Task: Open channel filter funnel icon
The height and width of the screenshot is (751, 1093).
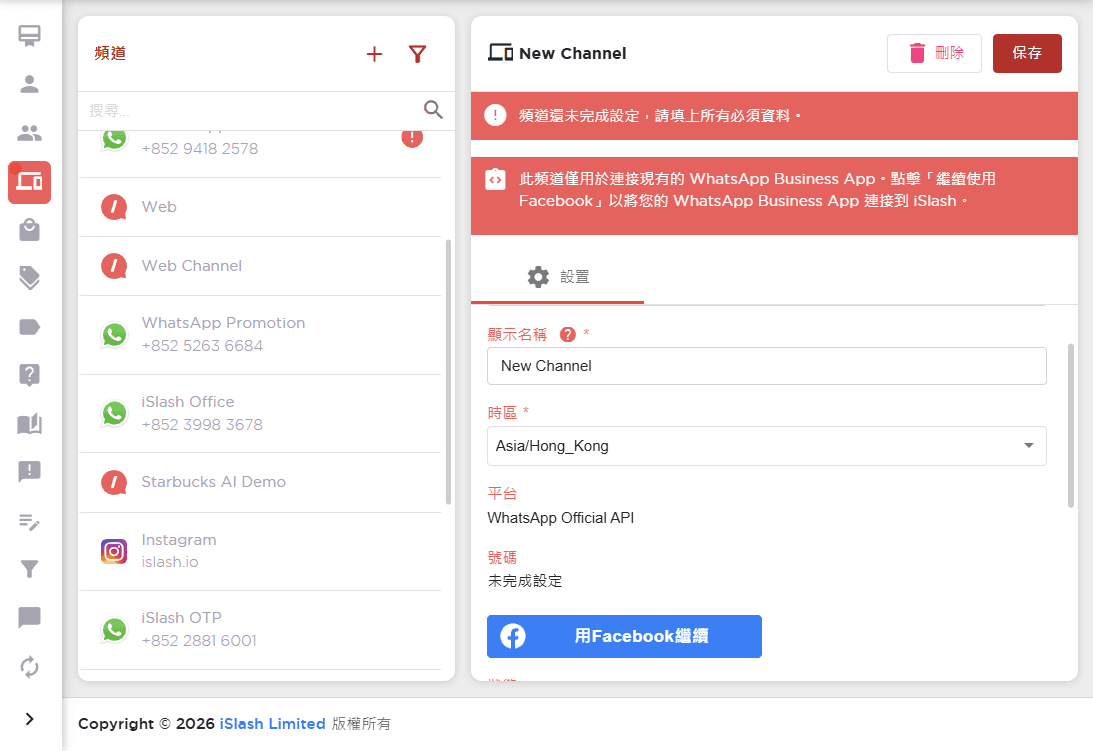Action: click(x=418, y=54)
